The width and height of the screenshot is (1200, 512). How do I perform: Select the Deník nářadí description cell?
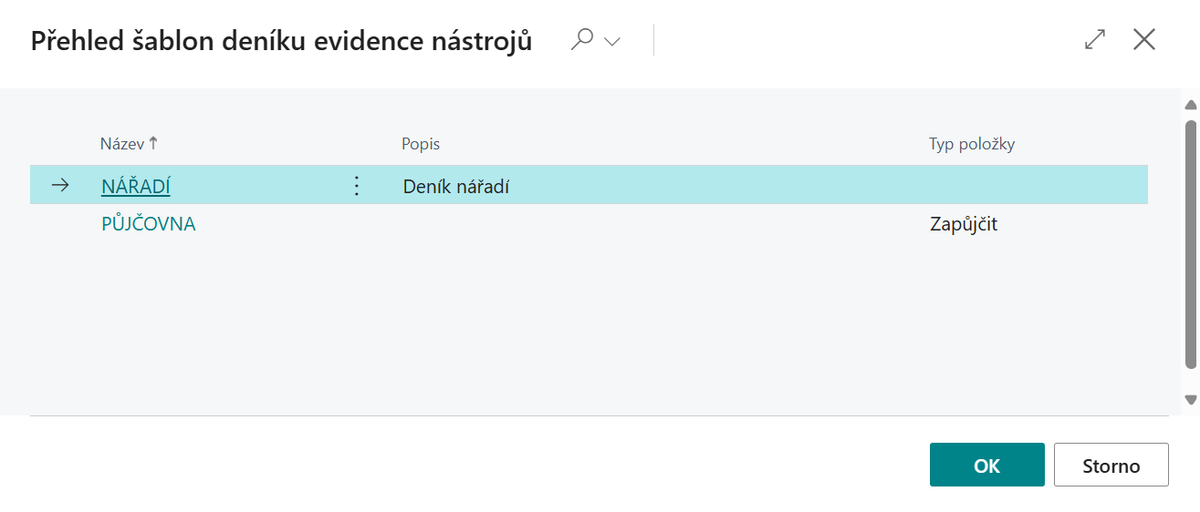tap(457, 186)
